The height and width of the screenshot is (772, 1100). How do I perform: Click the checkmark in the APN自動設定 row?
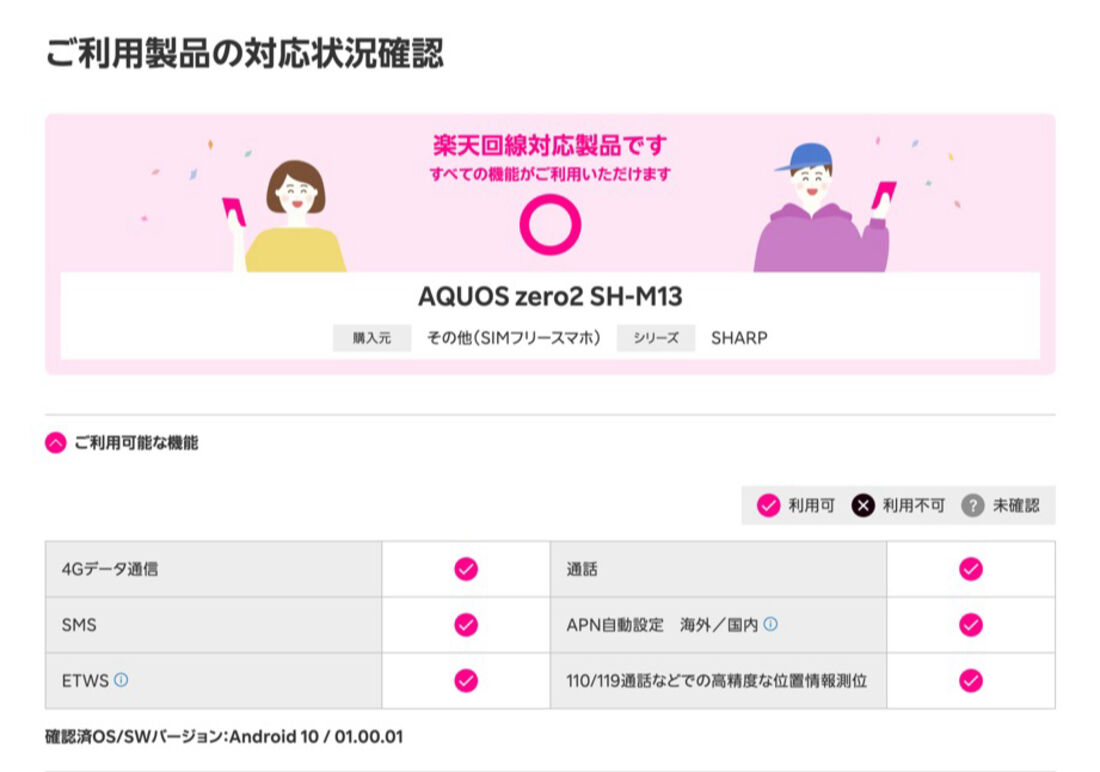[971, 625]
